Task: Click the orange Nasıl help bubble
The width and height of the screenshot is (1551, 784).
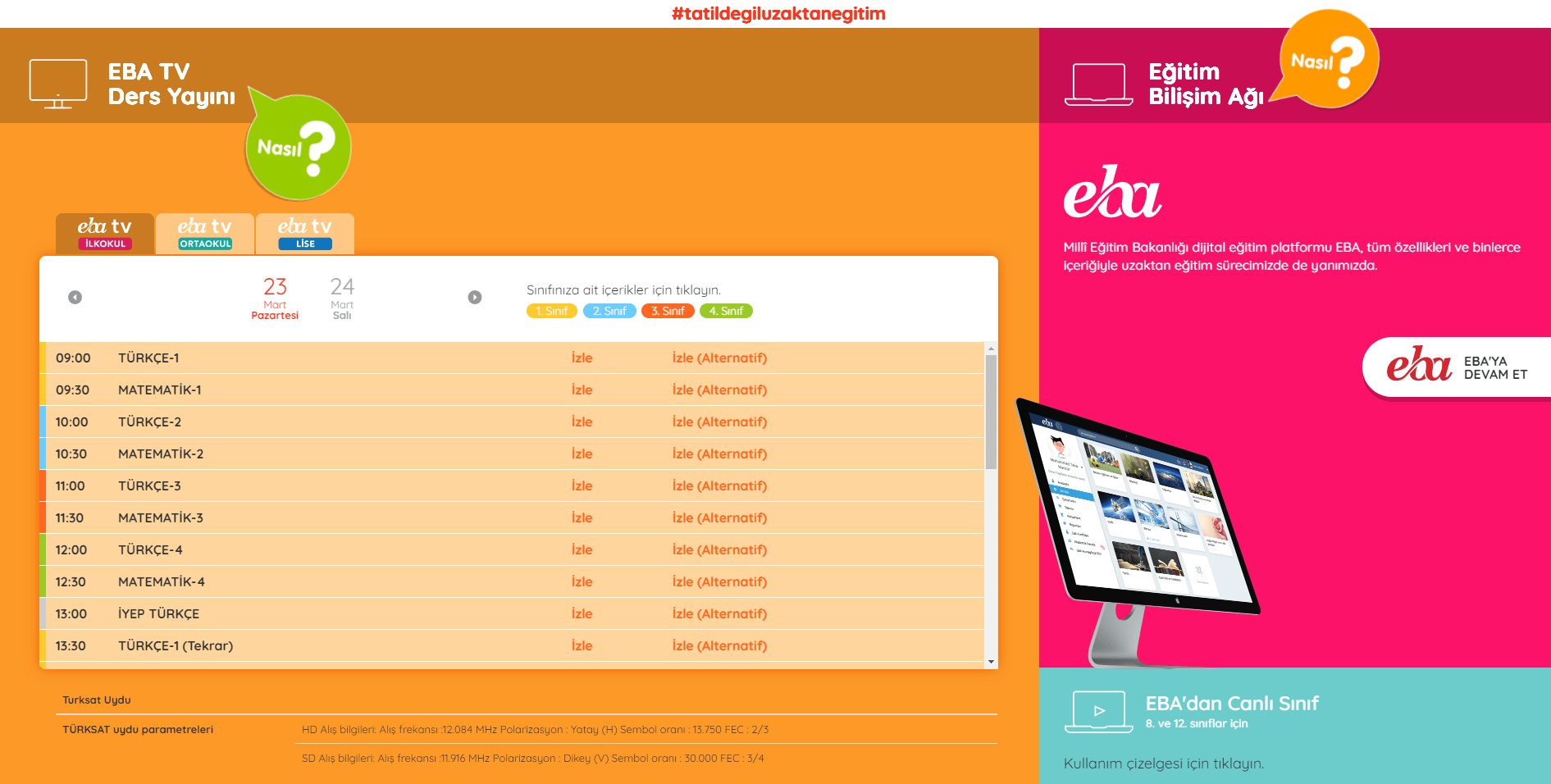Action: [x=1328, y=61]
